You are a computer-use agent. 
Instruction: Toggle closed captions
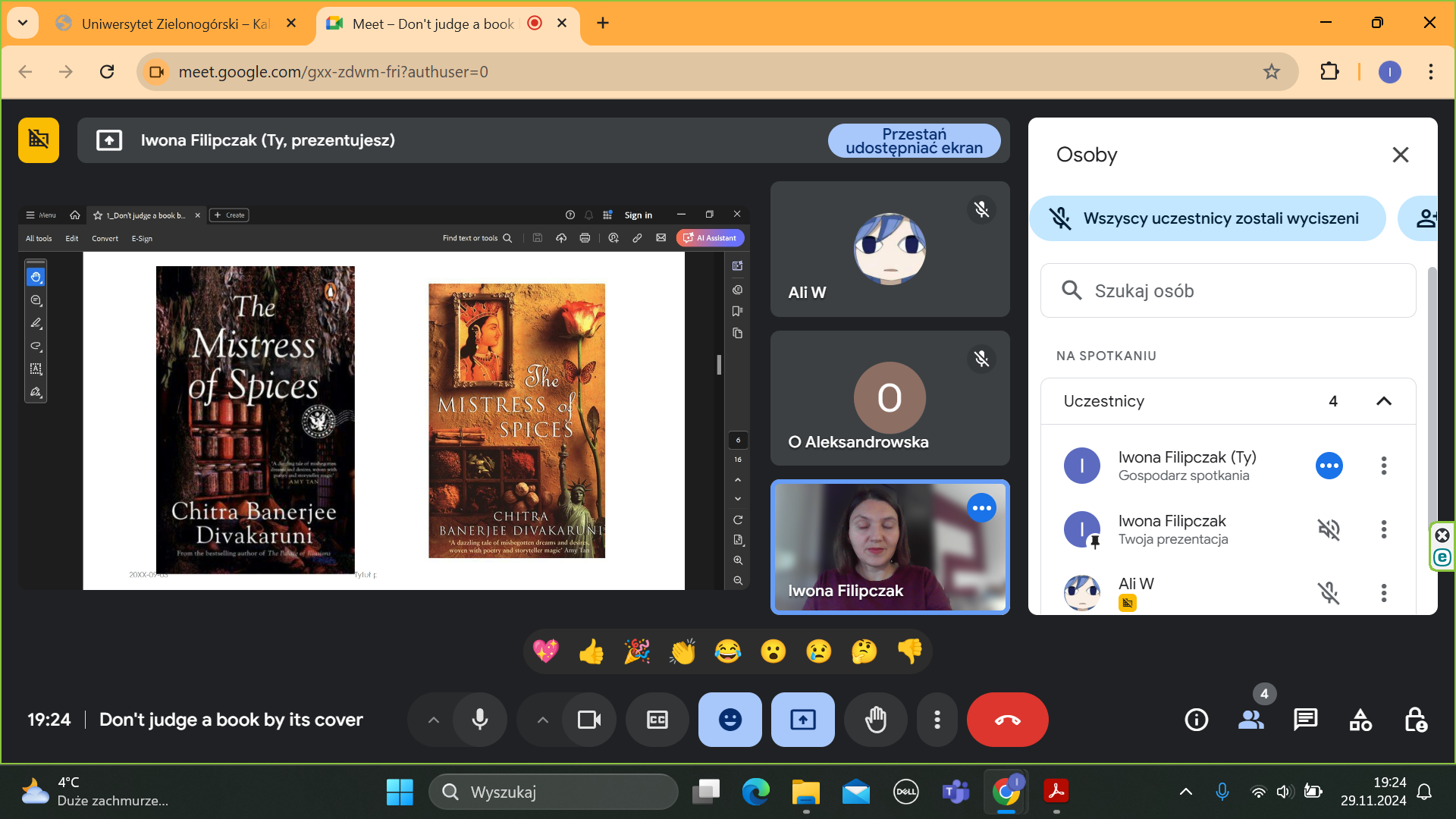coord(657,720)
